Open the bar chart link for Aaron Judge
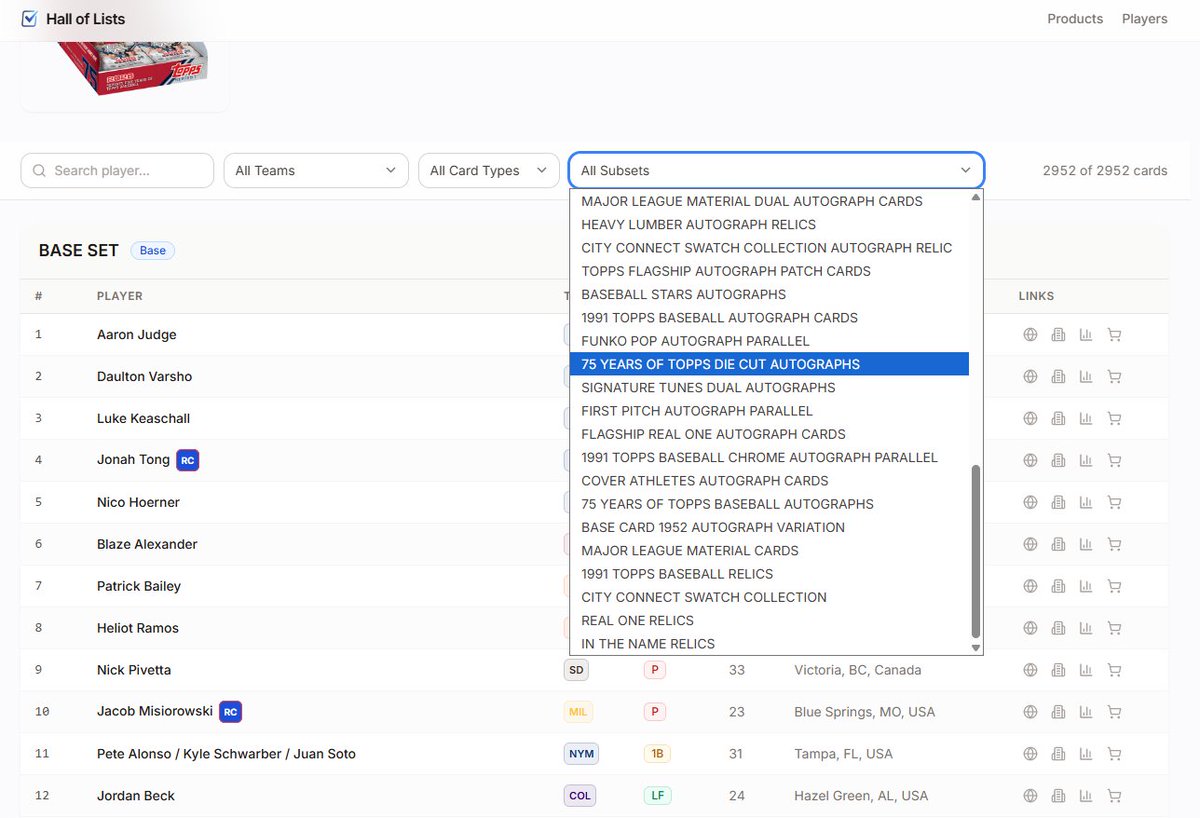This screenshot has height=818, width=1200. [1086, 335]
